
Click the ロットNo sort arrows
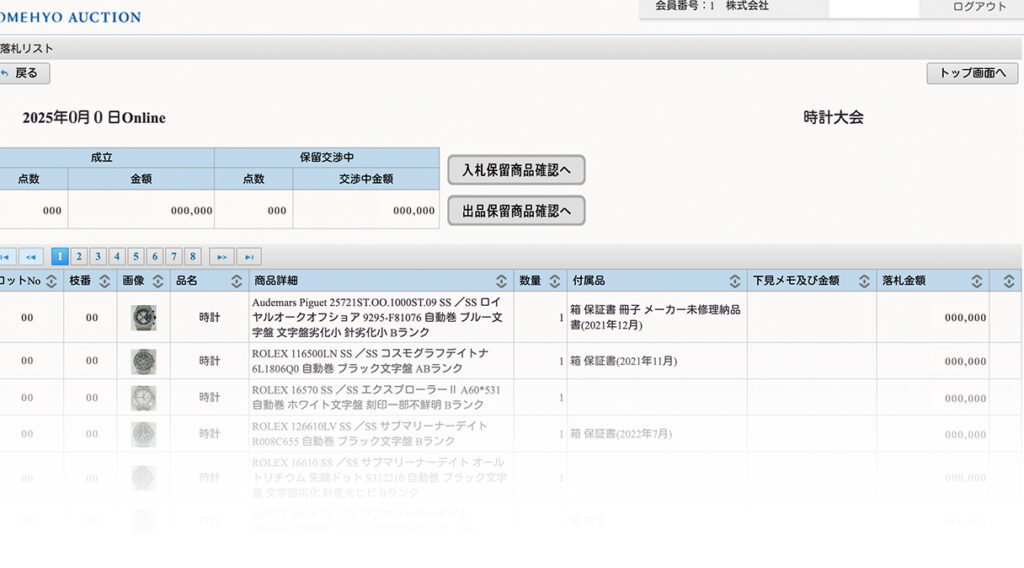[51, 281]
